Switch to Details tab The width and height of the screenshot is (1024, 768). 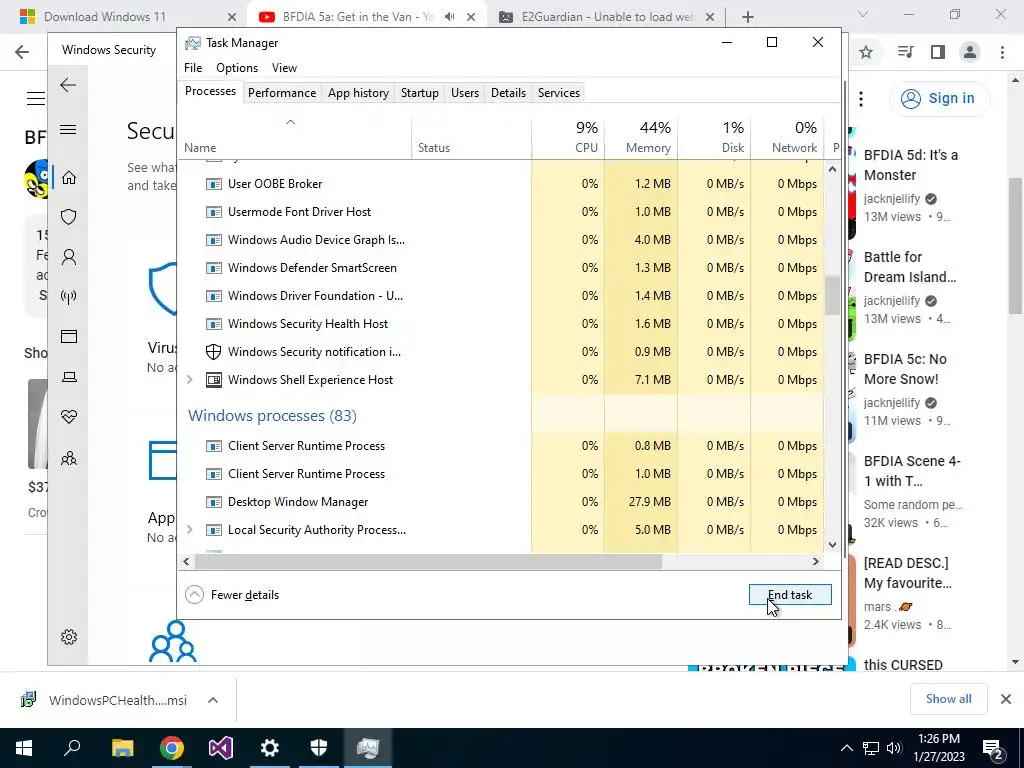click(508, 93)
